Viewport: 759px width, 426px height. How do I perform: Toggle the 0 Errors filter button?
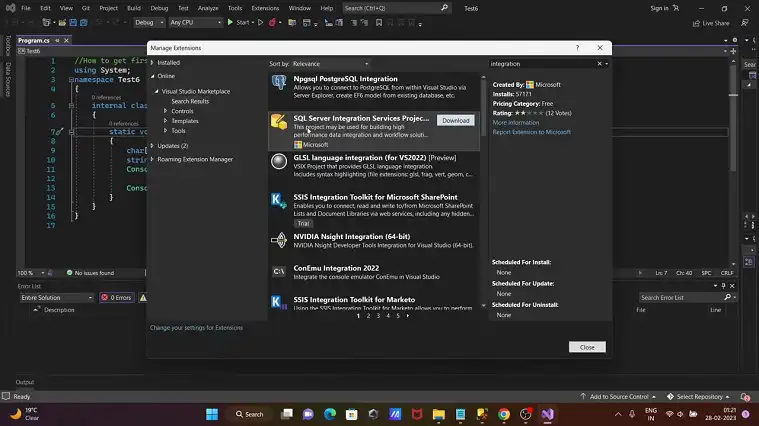(x=117, y=298)
